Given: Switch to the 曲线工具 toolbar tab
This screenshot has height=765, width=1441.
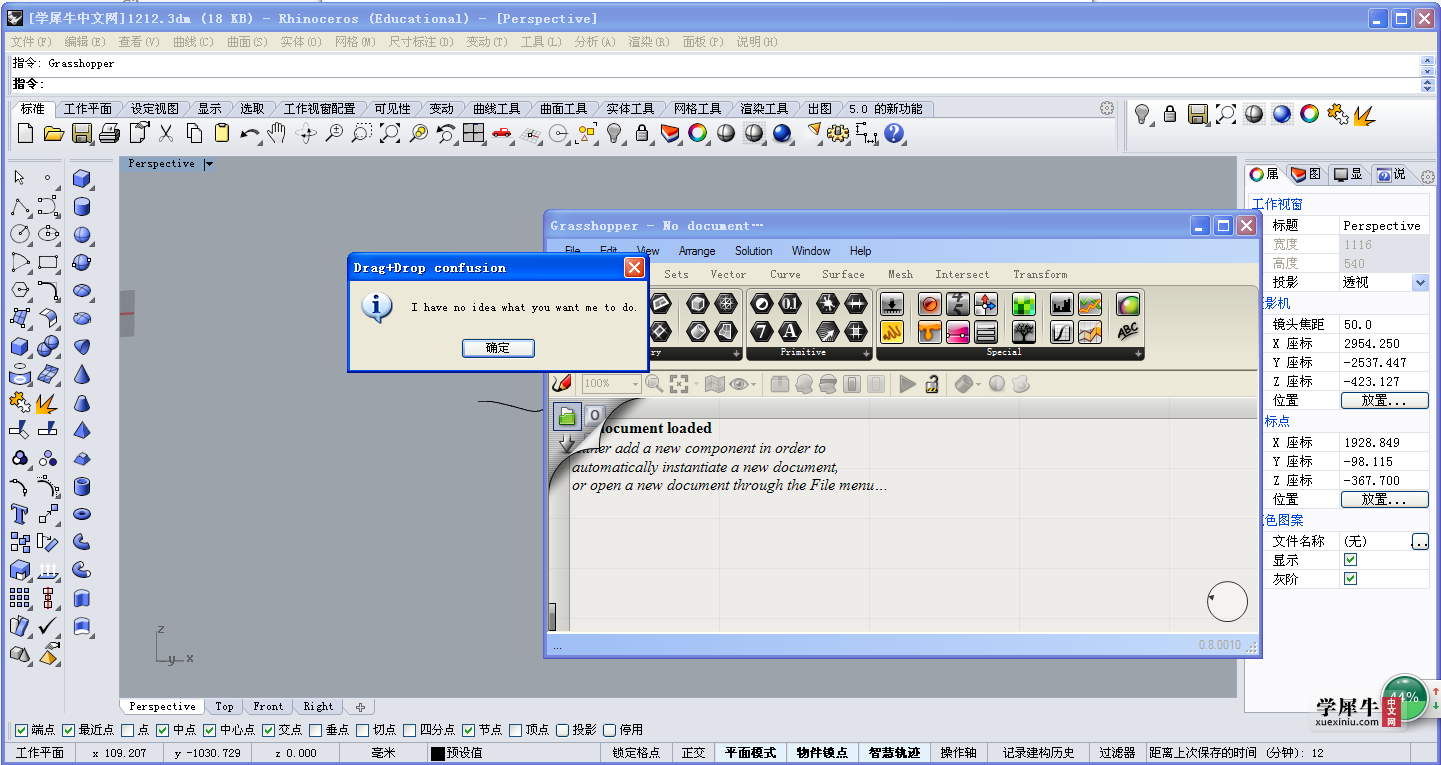Looking at the screenshot, I should [497, 109].
